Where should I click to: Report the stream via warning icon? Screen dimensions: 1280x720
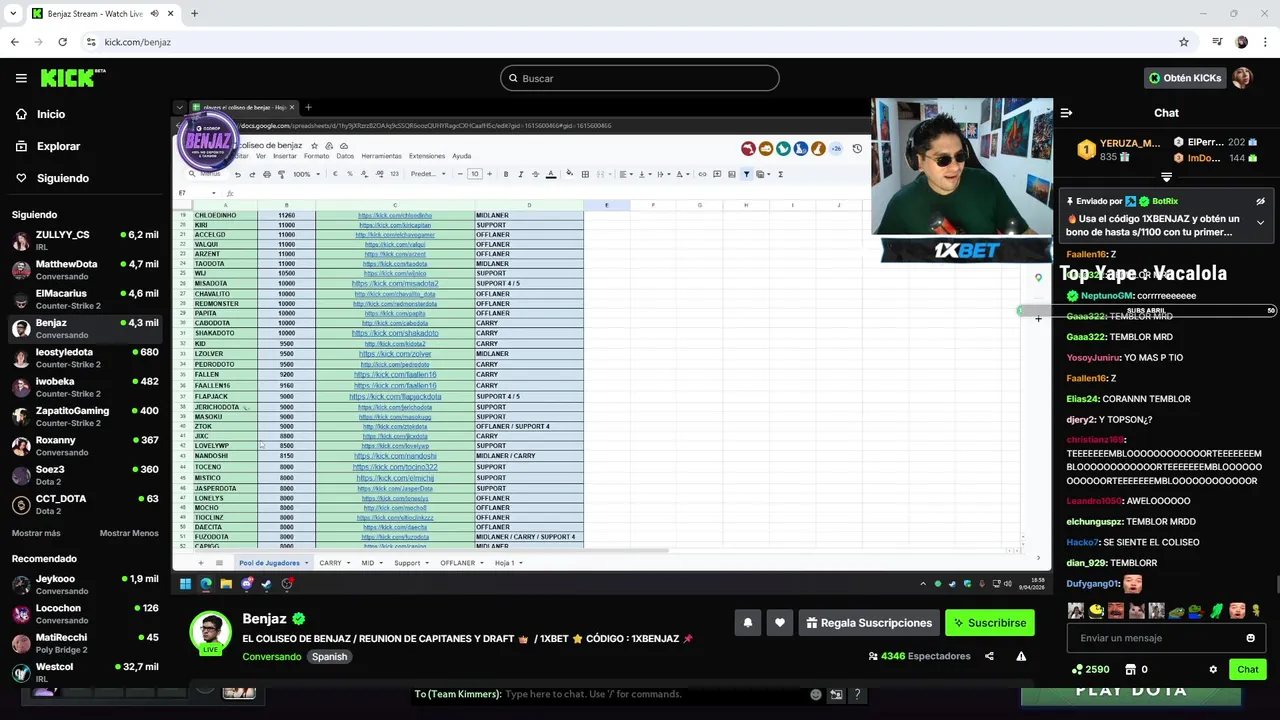1021,656
